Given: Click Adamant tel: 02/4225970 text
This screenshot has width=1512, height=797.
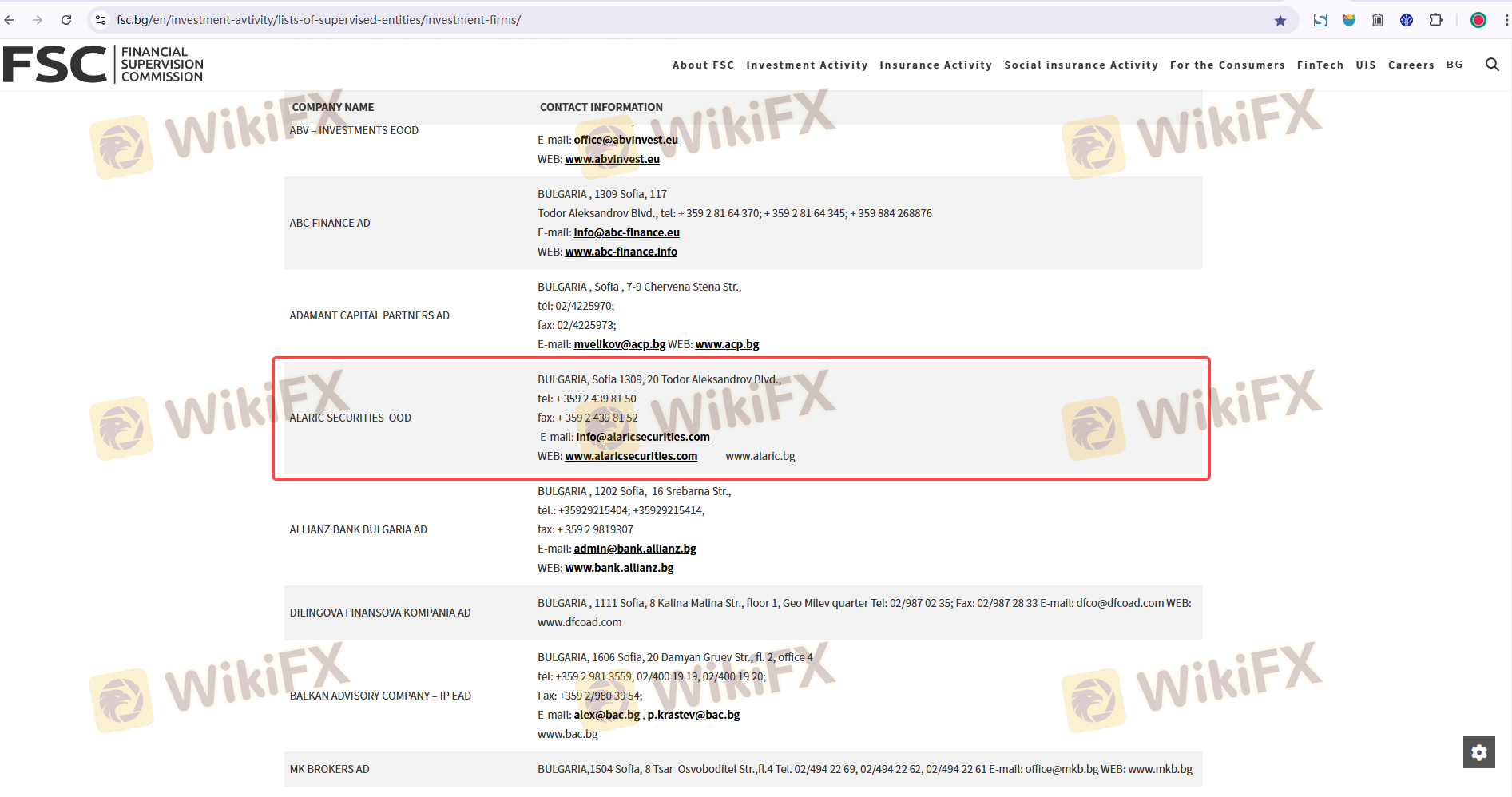Looking at the screenshot, I should (x=576, y=306).
